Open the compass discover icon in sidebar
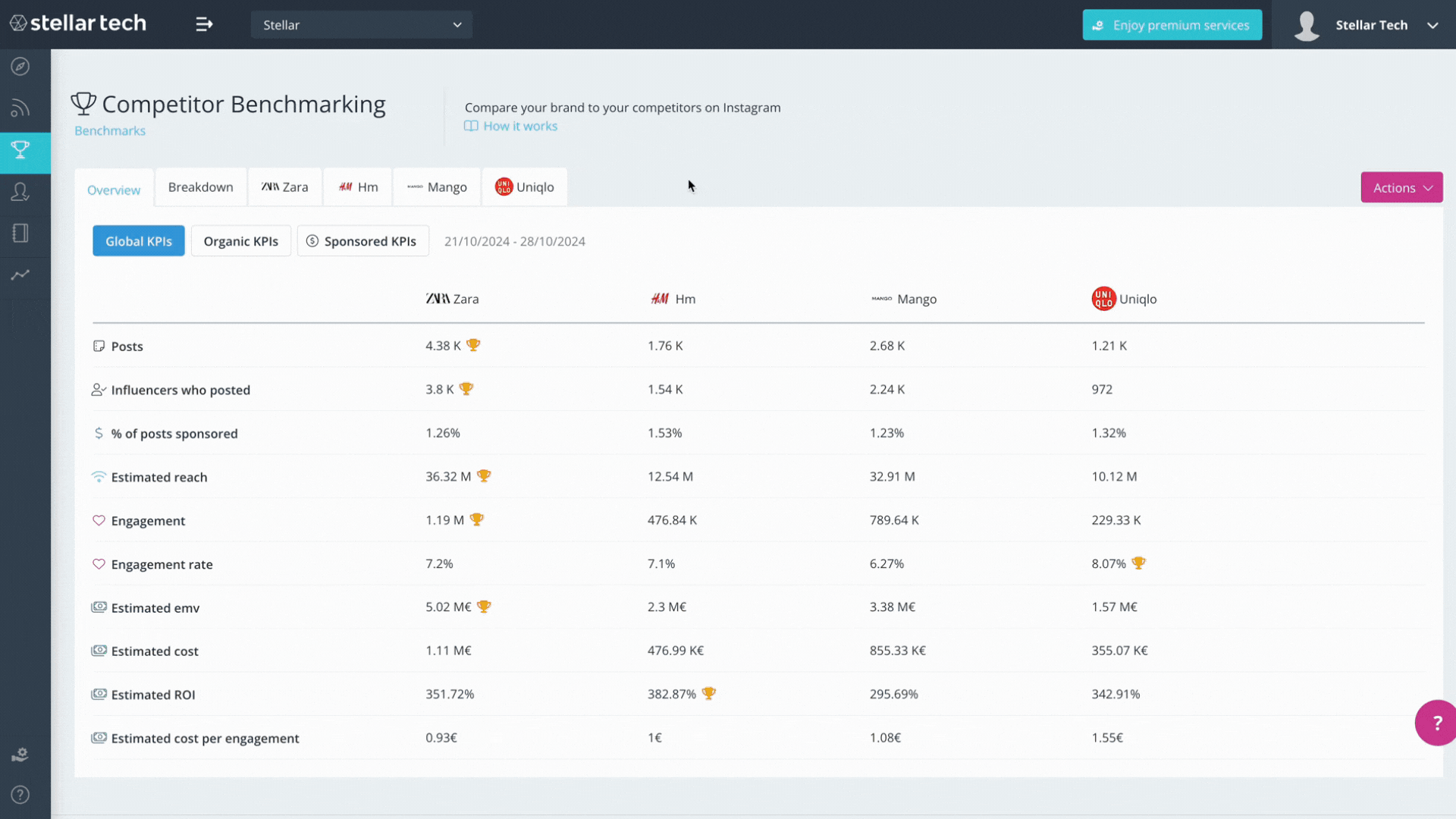This screenshot has width=1456, height=819. tap(20, 67)
